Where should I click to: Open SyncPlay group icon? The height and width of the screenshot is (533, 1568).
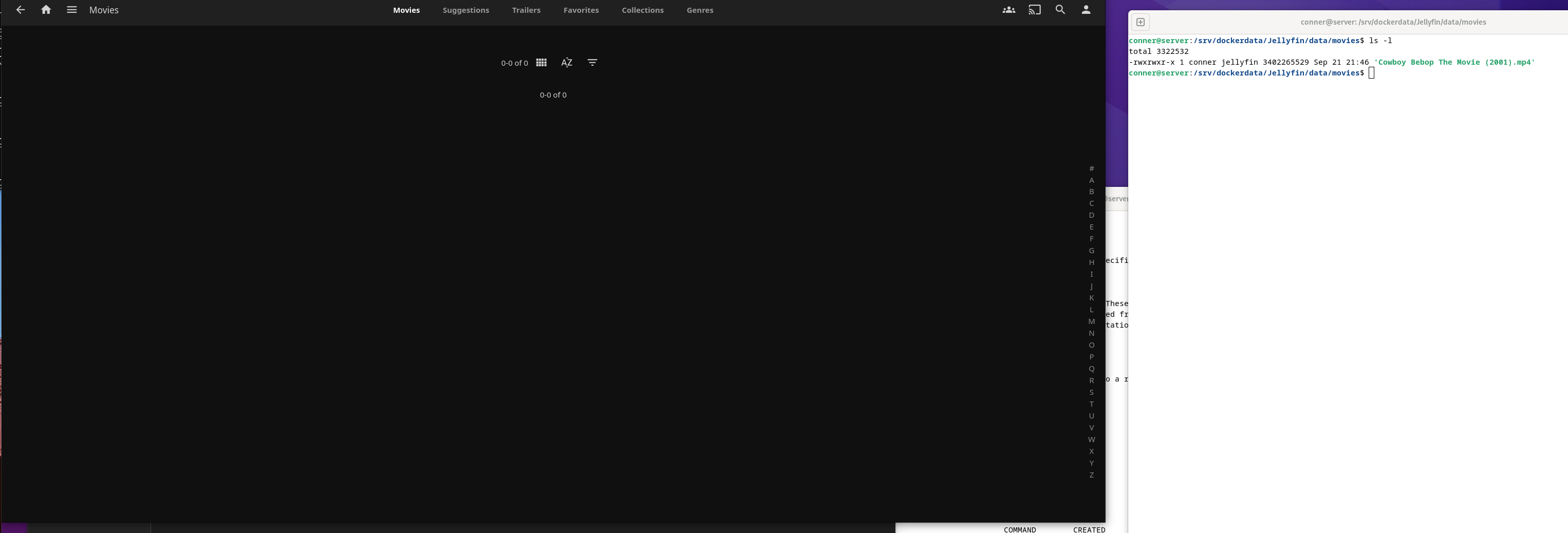click(x=1009, y=10)
